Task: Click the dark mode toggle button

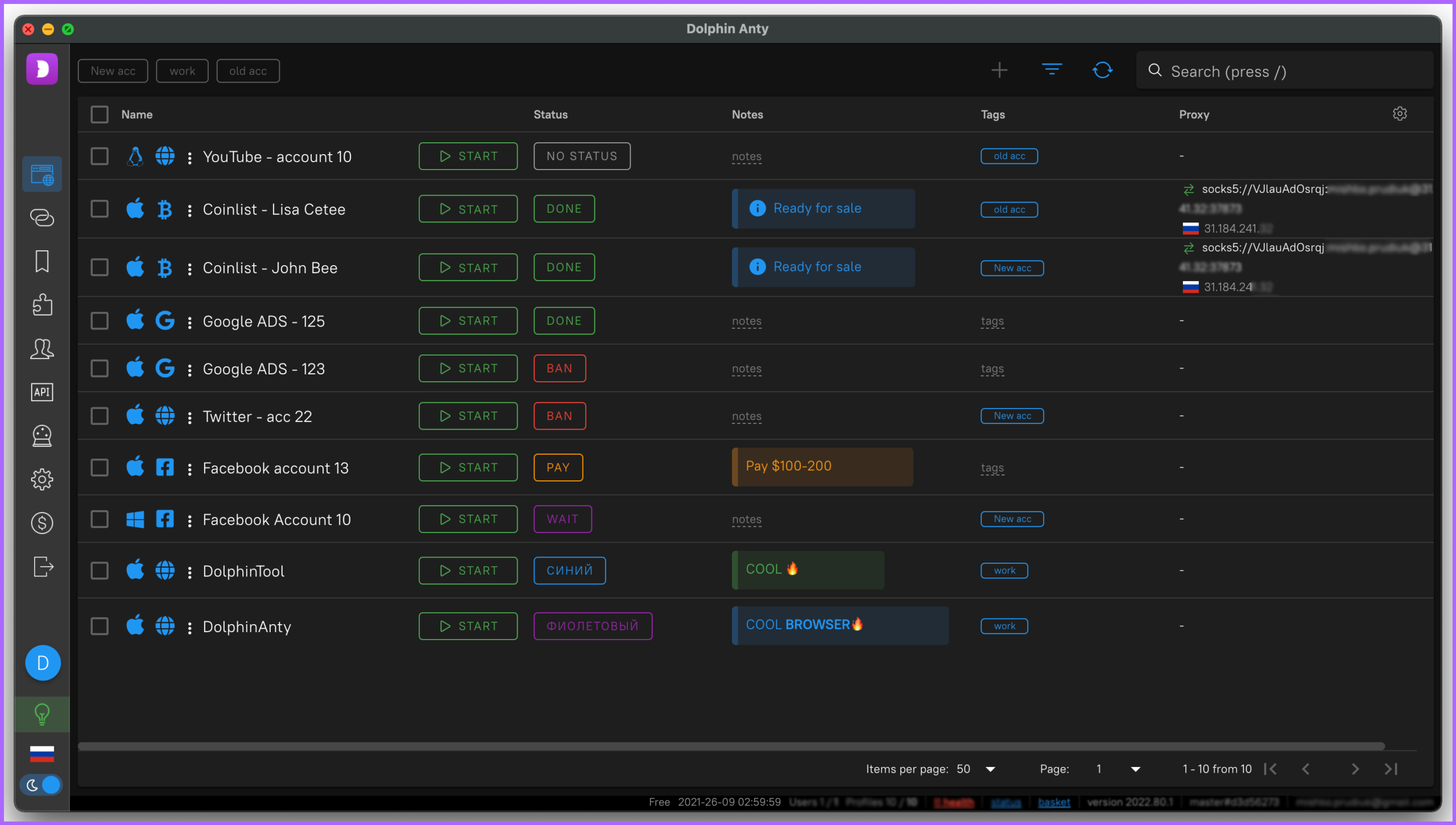Action: [x=42, y=785]
